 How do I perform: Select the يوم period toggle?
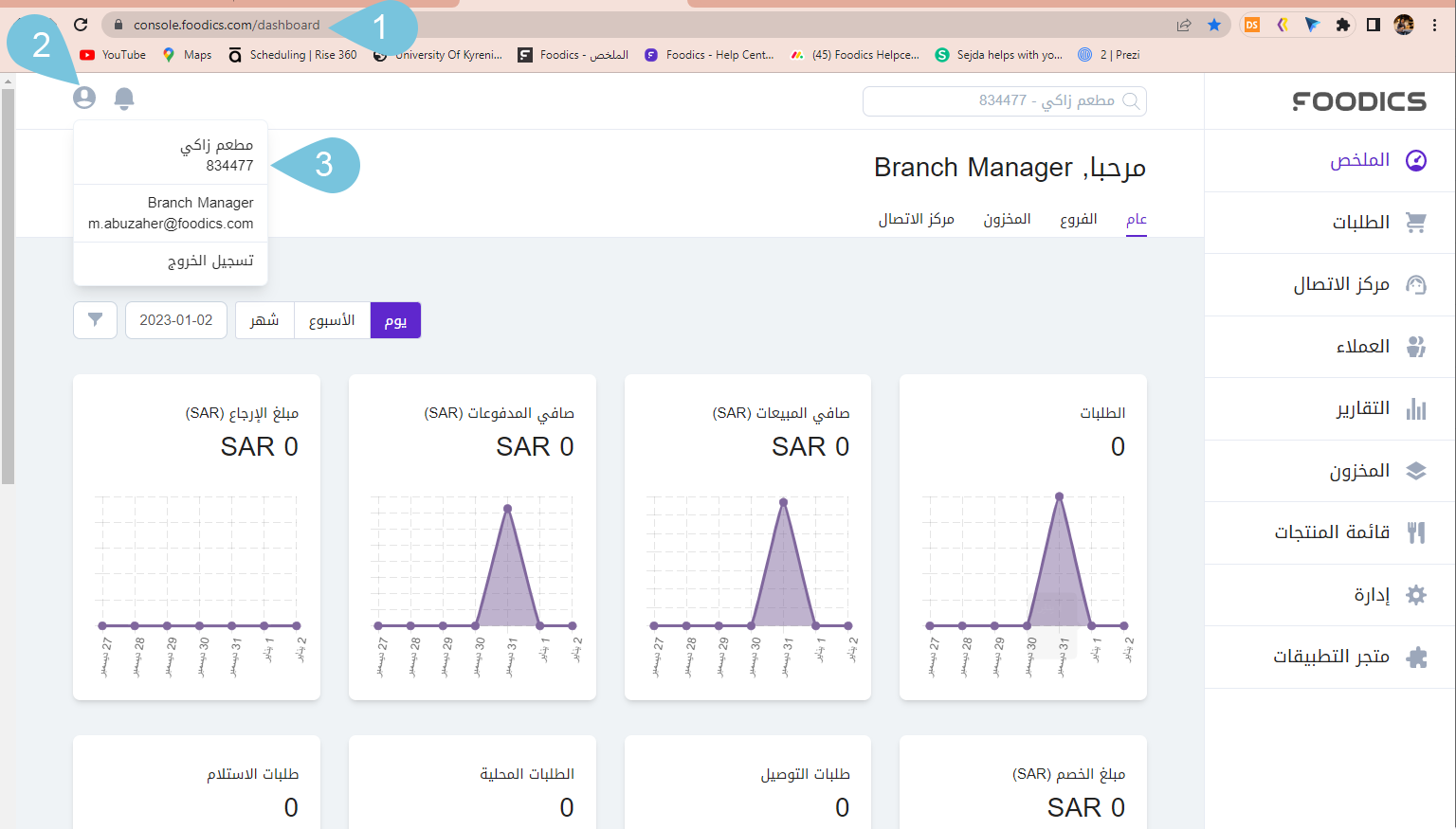(x=395, y=320)
